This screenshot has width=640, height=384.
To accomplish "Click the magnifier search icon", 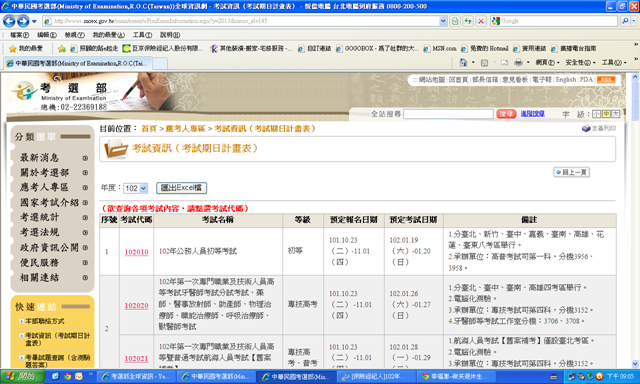I will tap(624, 21).
